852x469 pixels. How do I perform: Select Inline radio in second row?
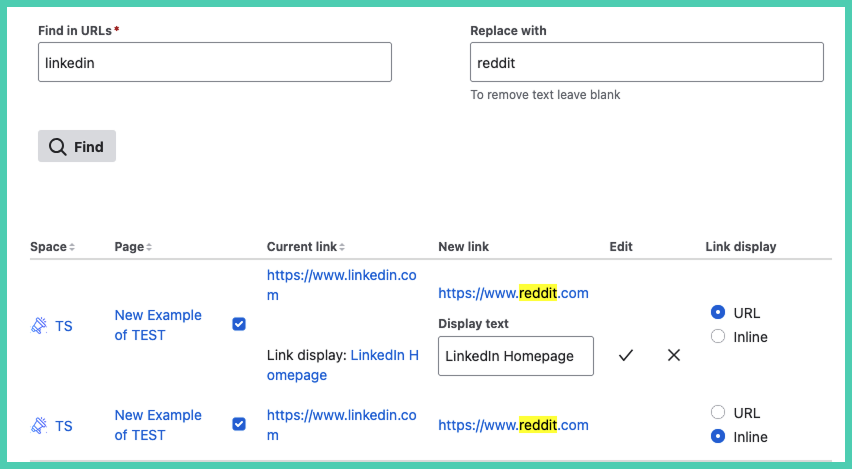(x=718, y=436)
